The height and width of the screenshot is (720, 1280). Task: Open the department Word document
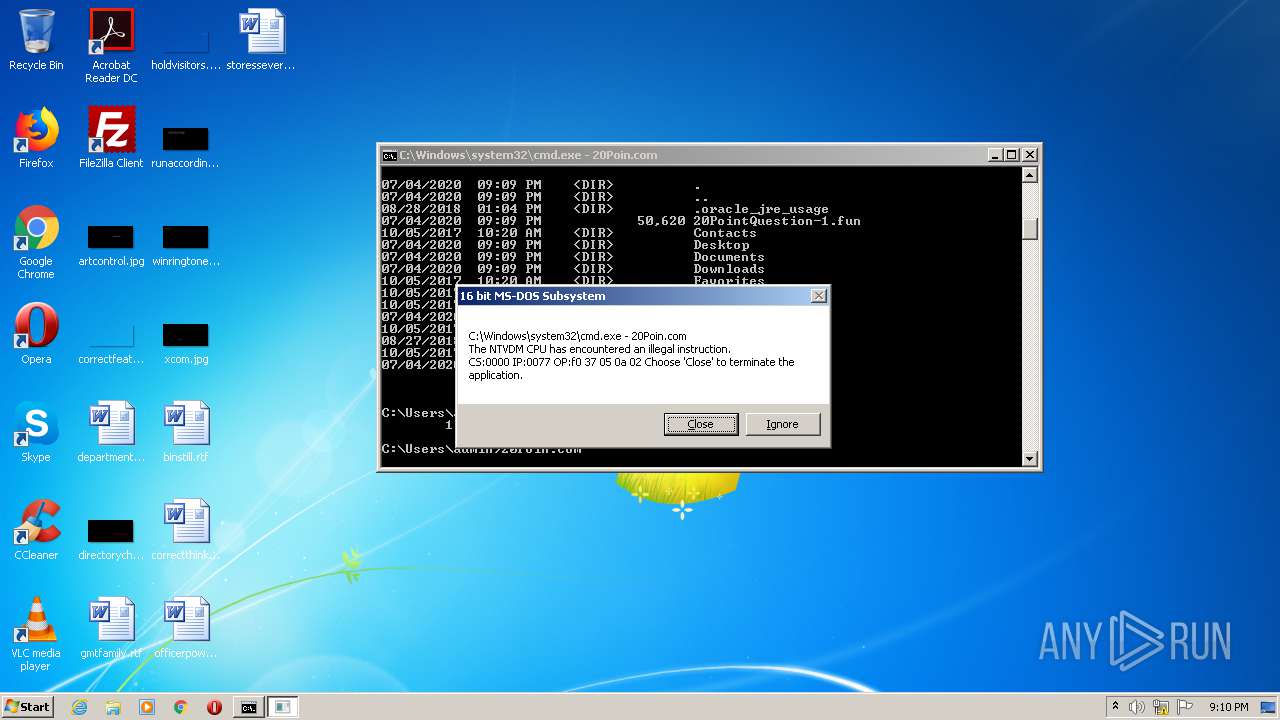(x=111, y=432)
